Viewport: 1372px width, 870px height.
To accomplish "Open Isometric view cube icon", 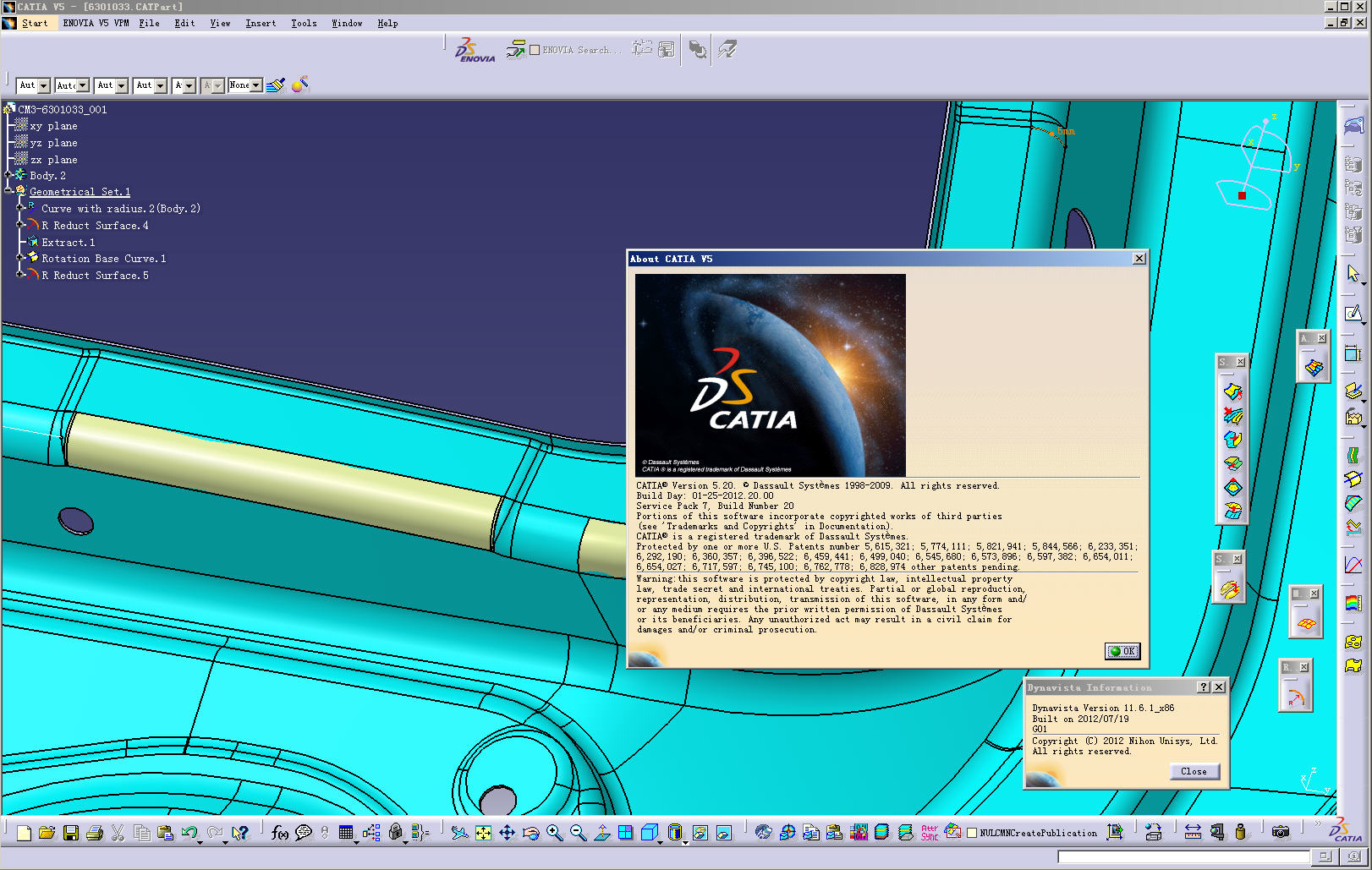I will click(x=649, y=833).
